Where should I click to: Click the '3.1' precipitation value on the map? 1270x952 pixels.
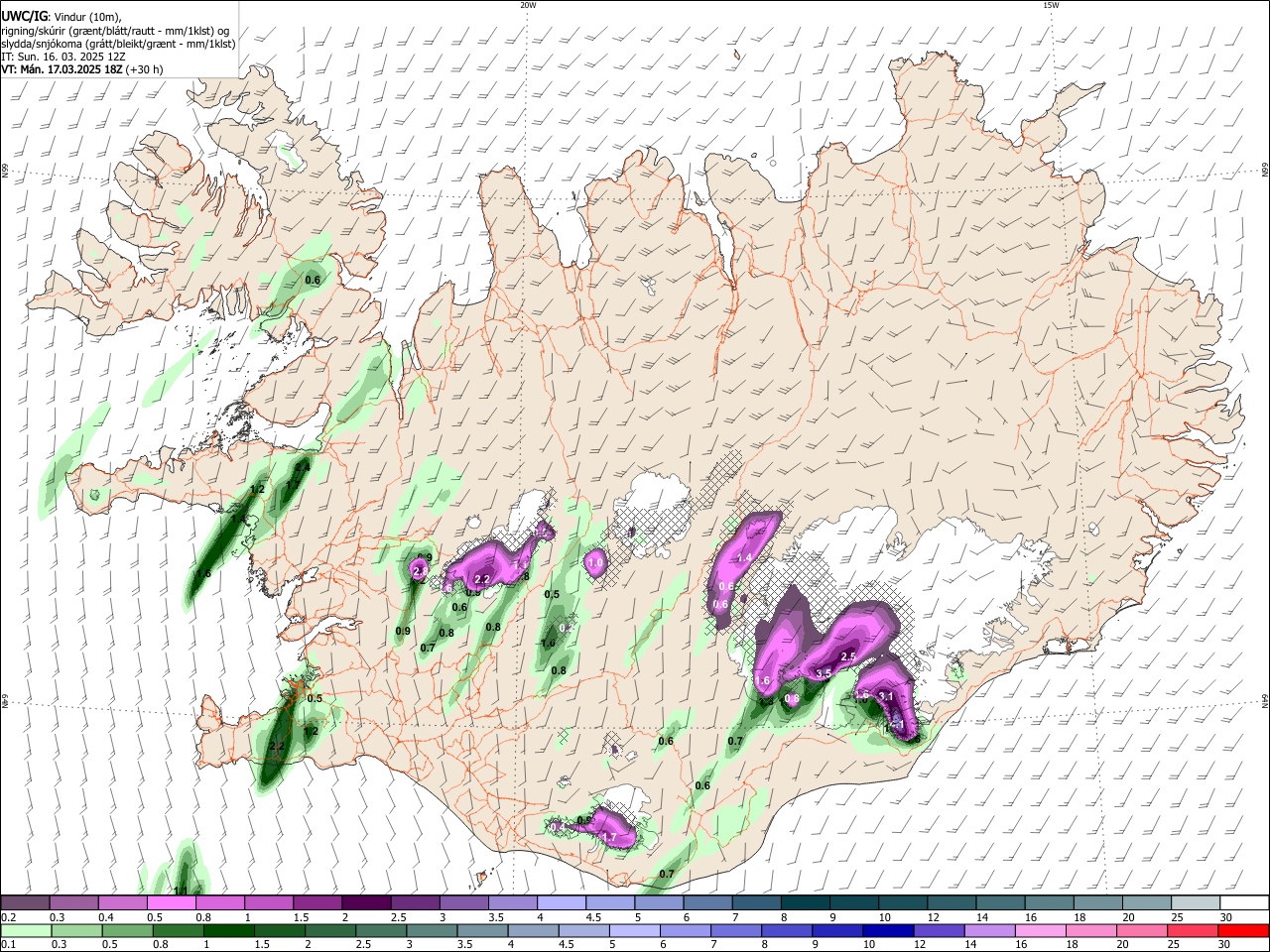point(887,697)
